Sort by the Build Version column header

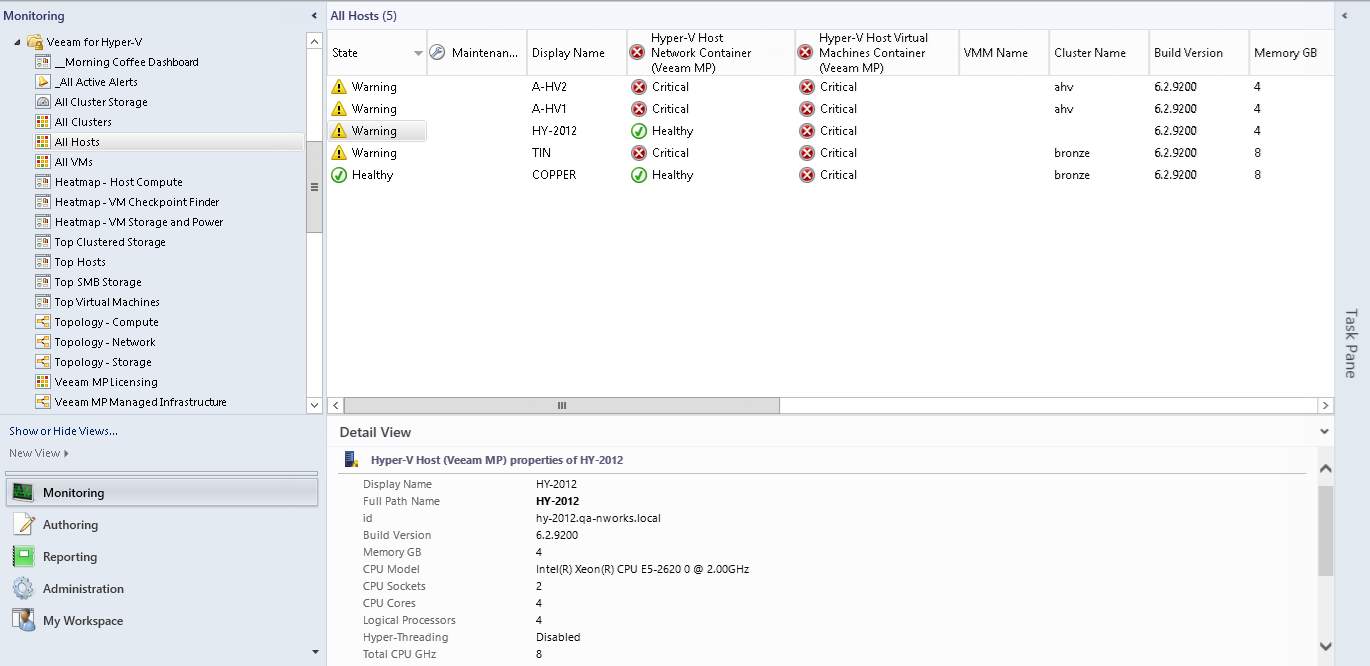coord(1199,53)
